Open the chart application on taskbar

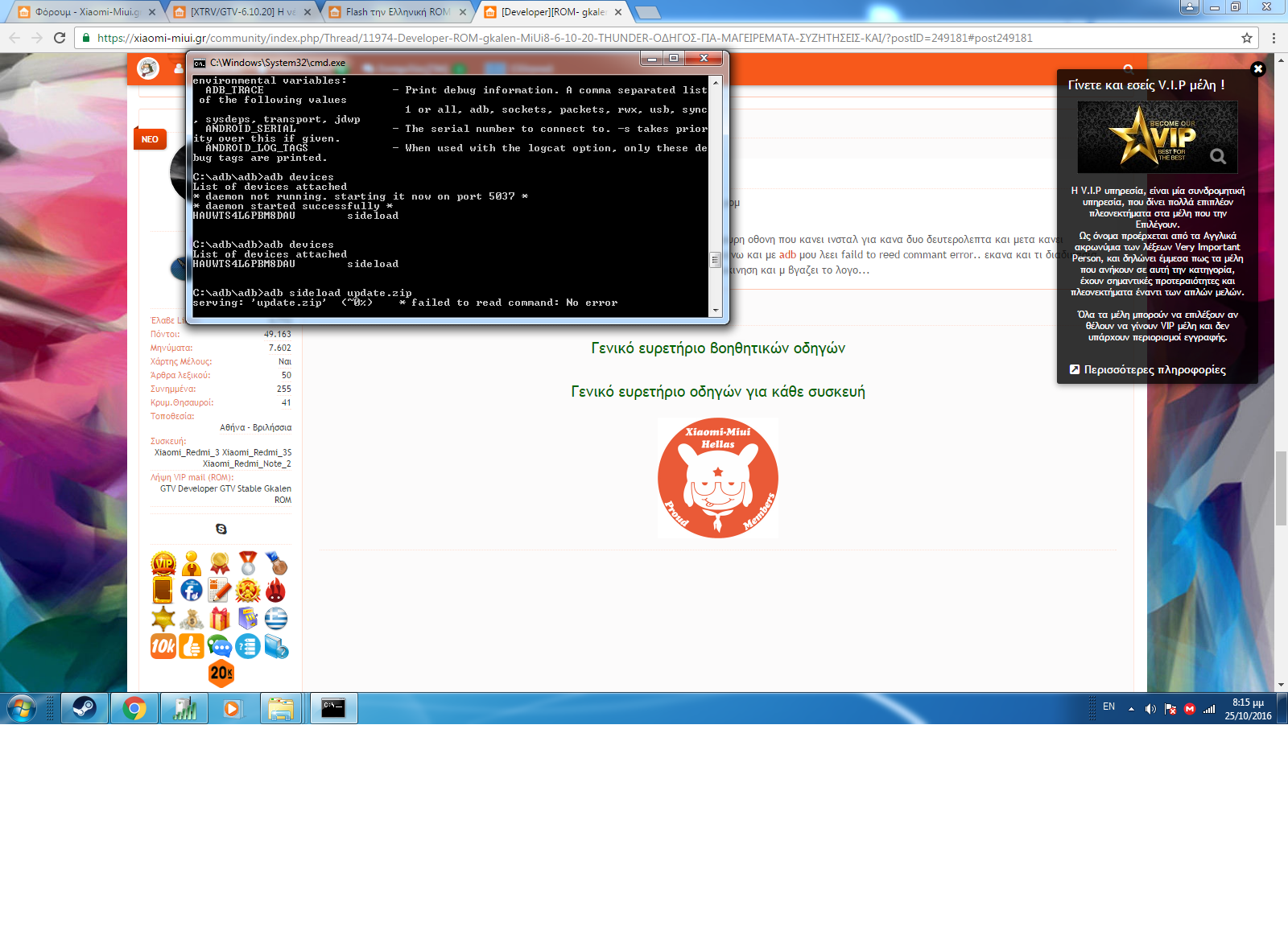coord(184,708)
